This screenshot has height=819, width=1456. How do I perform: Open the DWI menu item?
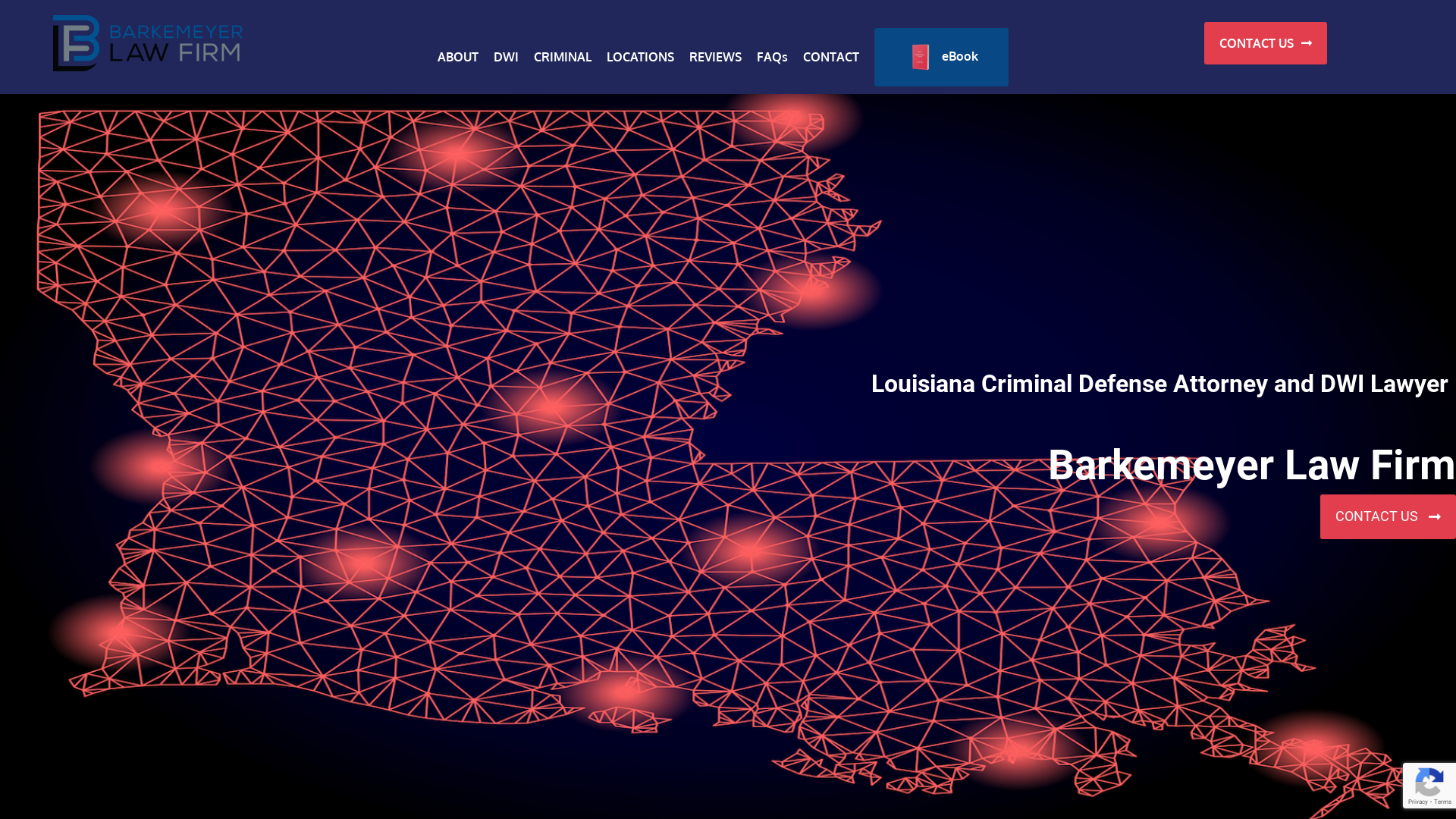(506, 57)
